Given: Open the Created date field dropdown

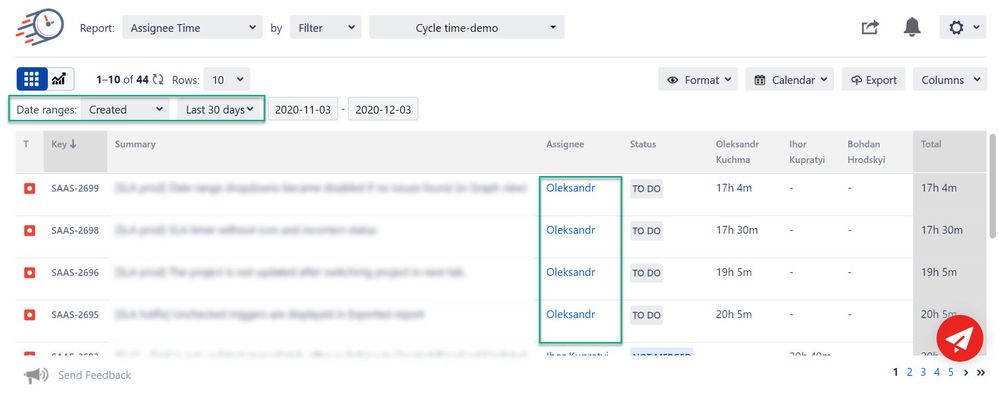Looking at the screenshot, I should tap(126, 110).
